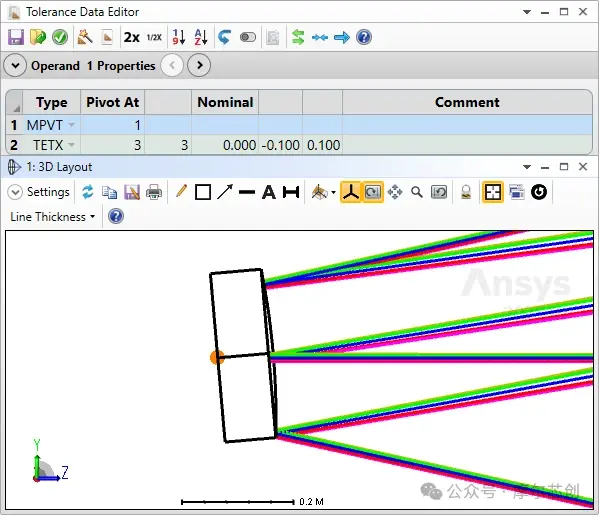Refresh the 3D Layout with blue arrows
599x515 pixels.
coord(87,192)
